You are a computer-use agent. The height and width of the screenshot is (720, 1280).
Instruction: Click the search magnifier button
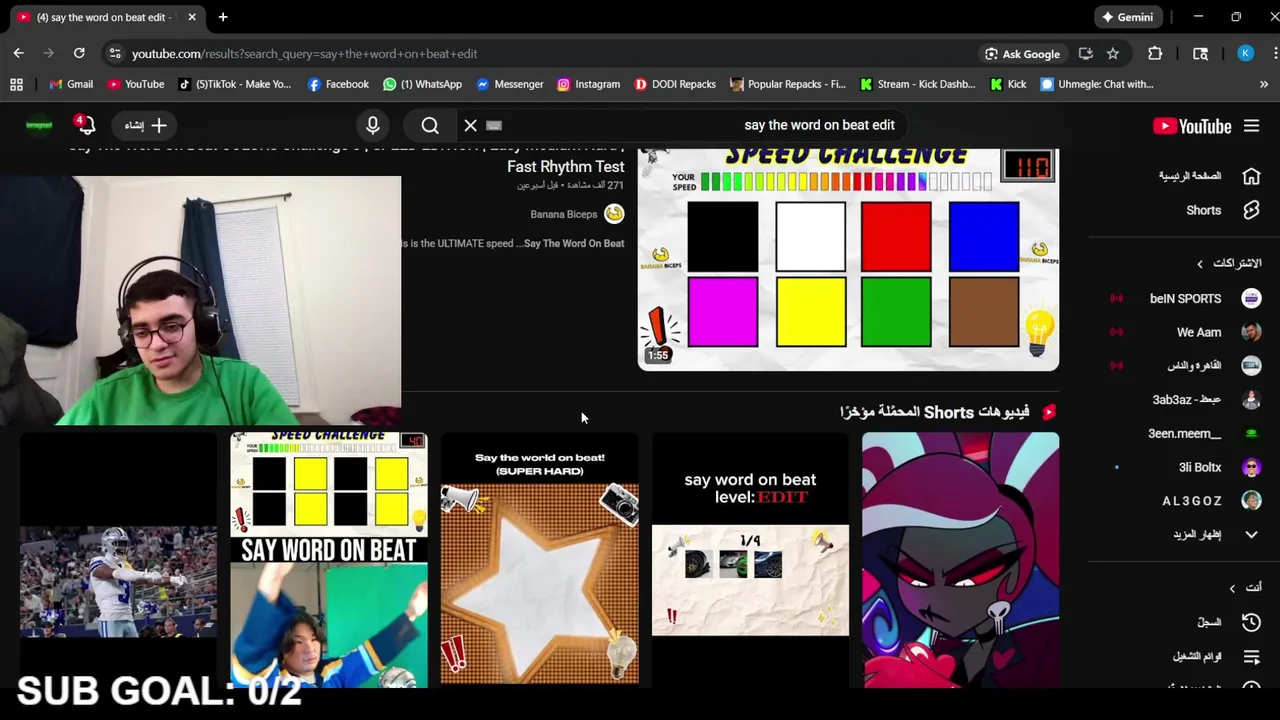pos(430,125)
